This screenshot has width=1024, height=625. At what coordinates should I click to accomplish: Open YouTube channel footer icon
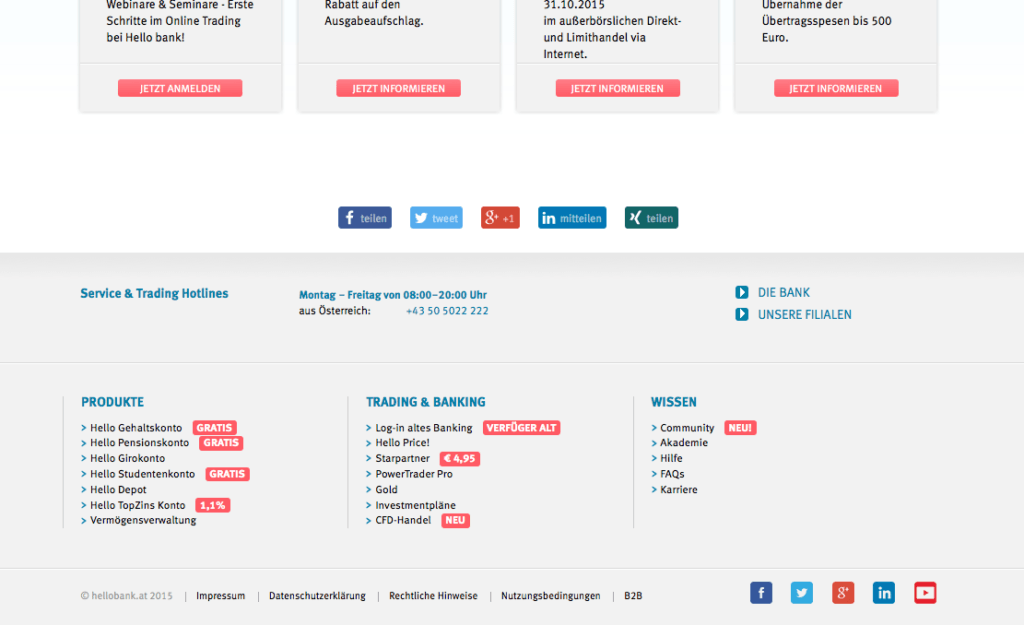(925, 593)
